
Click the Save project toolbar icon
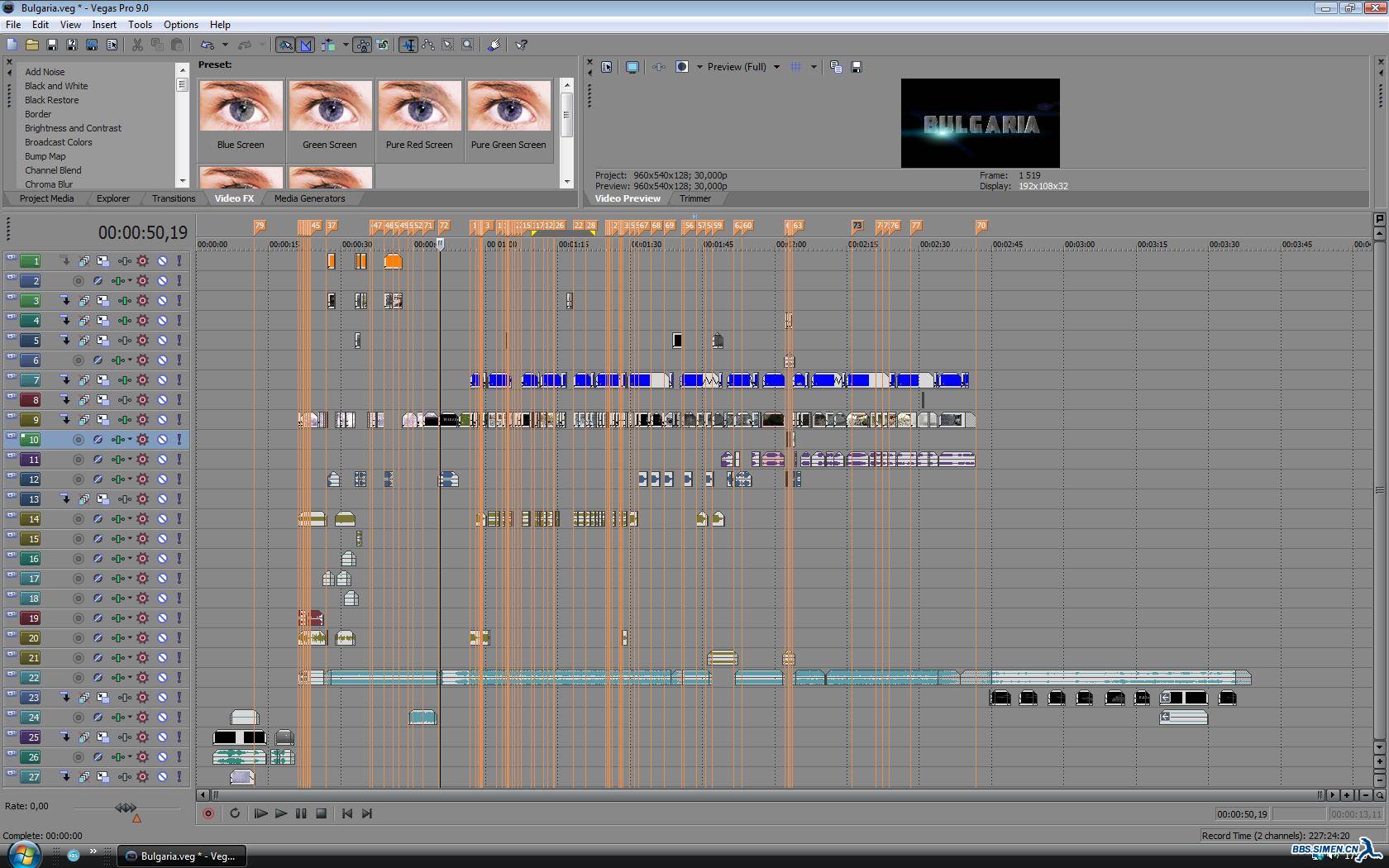pos(52,45)
